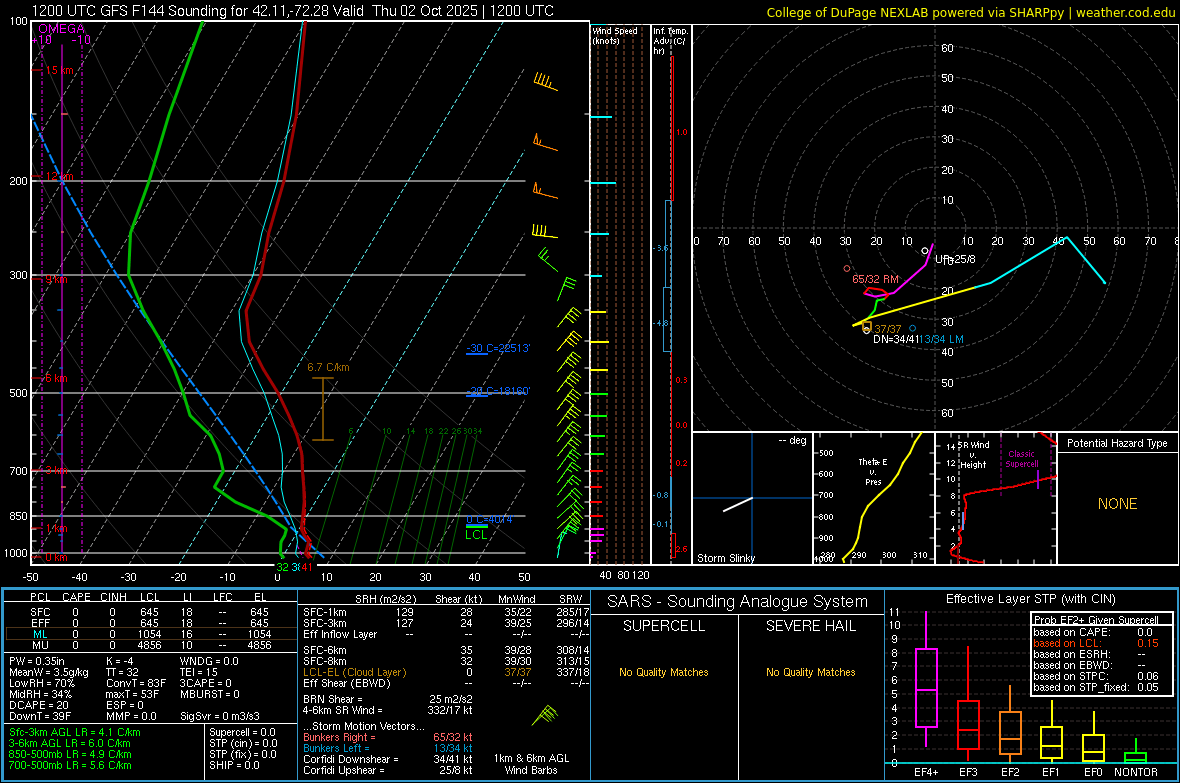Click the based on STPC: 0.06 row
Viewport: 1180px width, 783px height.
click(1096, 676)
